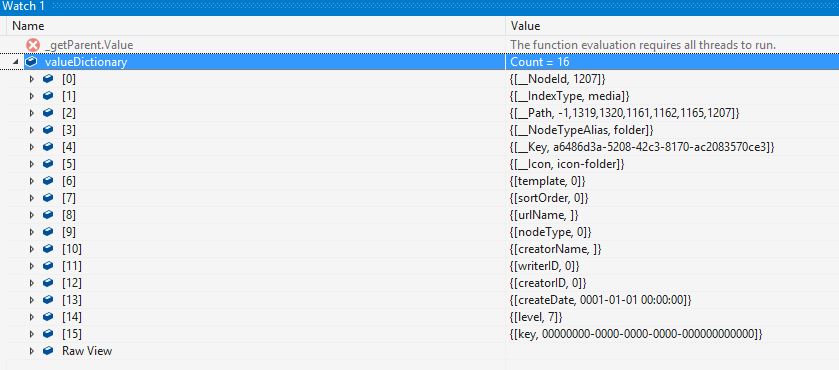The image size is (839, 370).
Task: Select the valueDictionary watch name
Action: coord(86,62)
